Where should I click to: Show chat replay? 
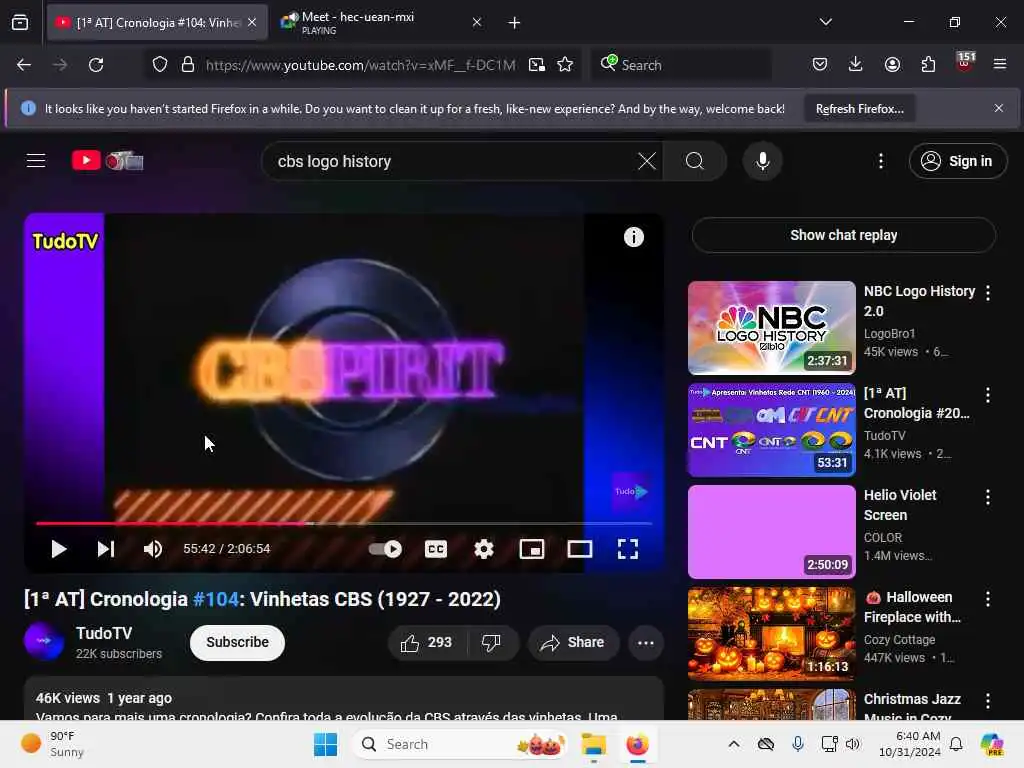(x=843, y=235)
